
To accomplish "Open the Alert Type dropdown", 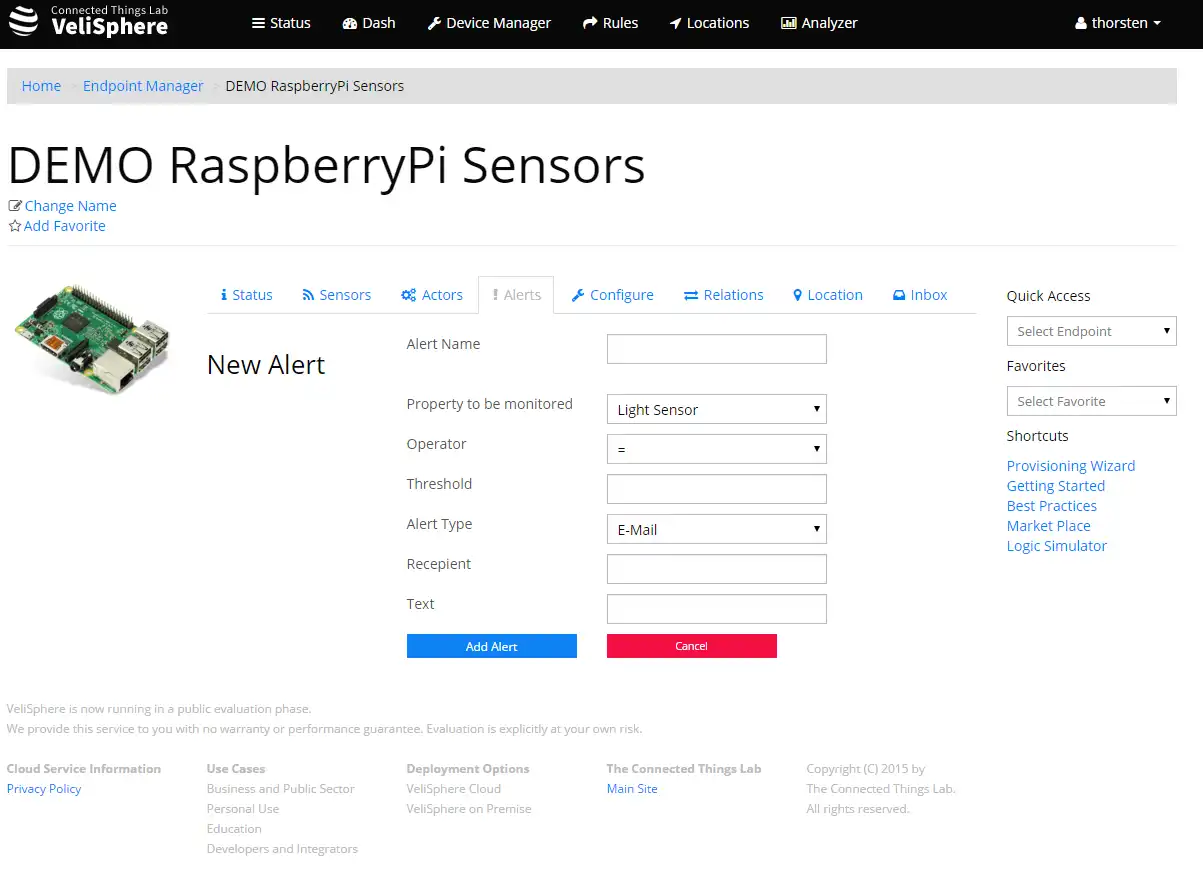I will pyautogui.click(x=716, y=529).
